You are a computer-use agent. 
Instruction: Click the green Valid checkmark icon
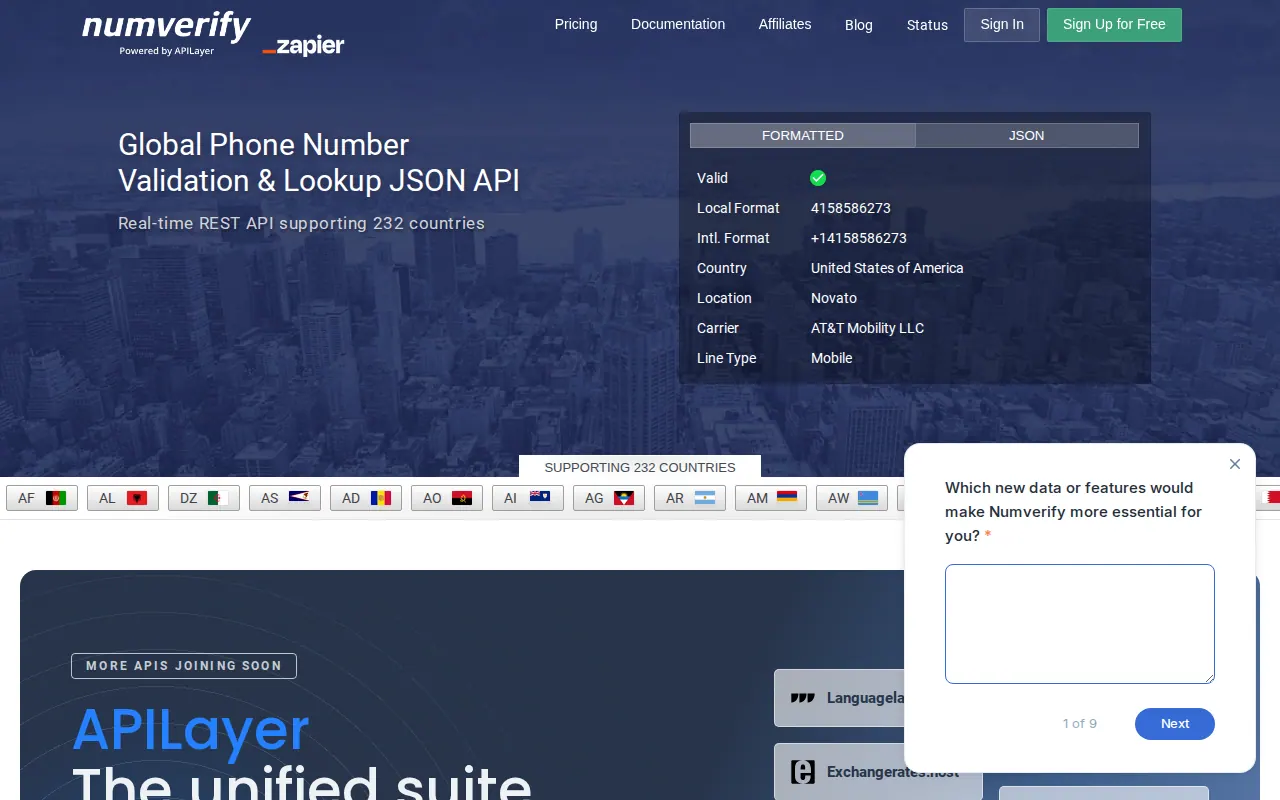(818, 178)
